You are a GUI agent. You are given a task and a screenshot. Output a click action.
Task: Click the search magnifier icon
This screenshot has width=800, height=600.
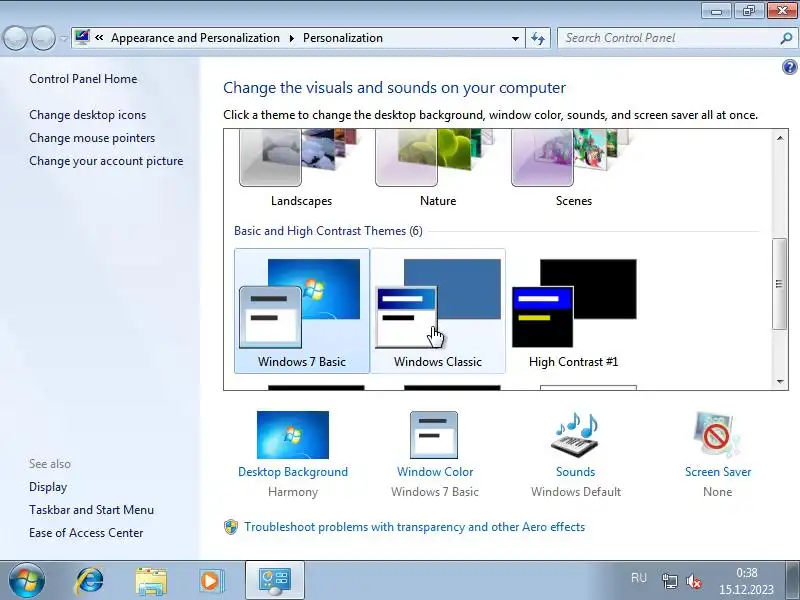pyautogui.click(x=786, y=38)
